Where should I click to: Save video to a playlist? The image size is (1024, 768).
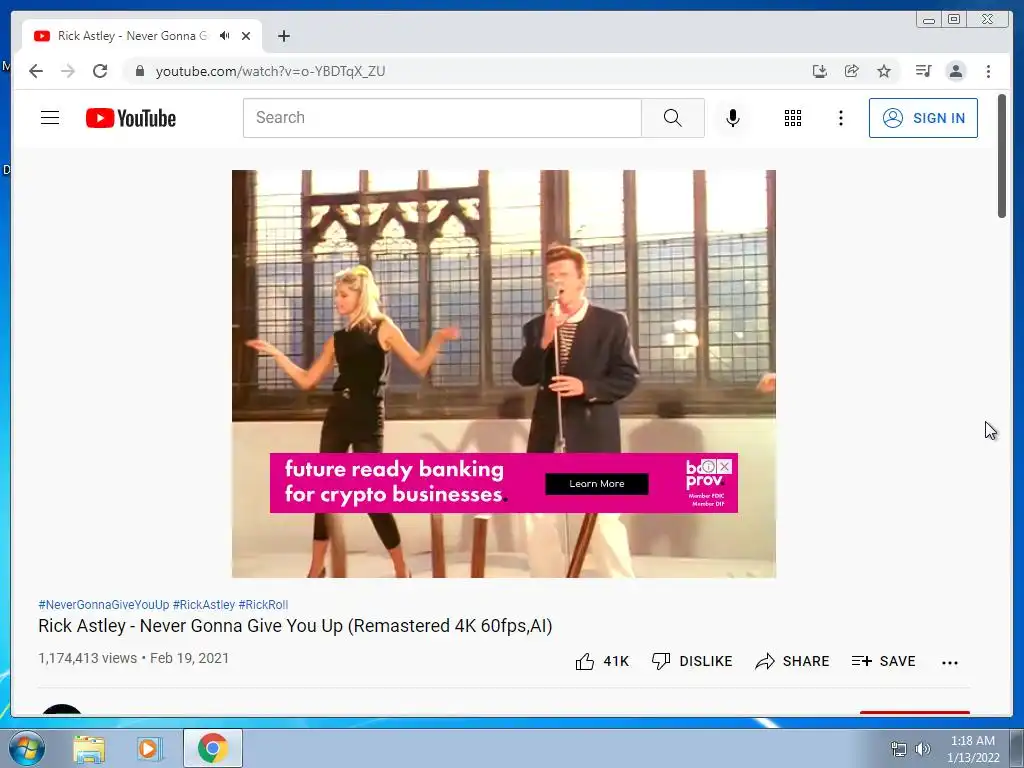(883, 661)
